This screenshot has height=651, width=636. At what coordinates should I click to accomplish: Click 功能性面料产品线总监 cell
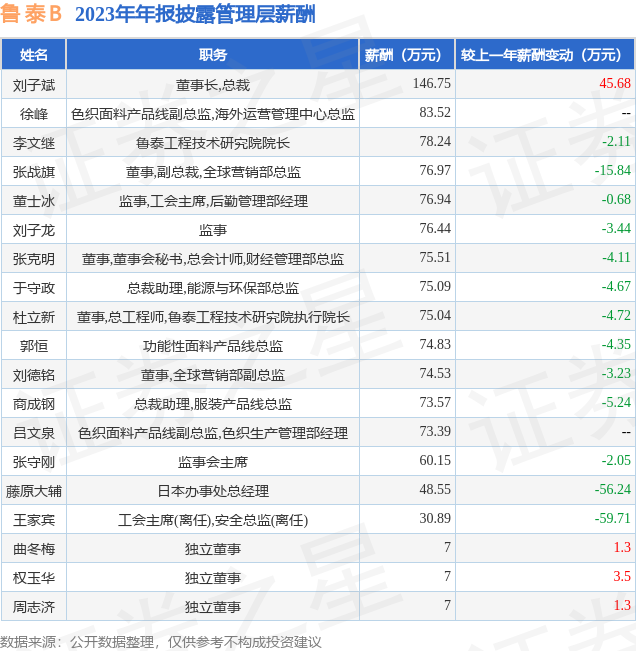213,346
